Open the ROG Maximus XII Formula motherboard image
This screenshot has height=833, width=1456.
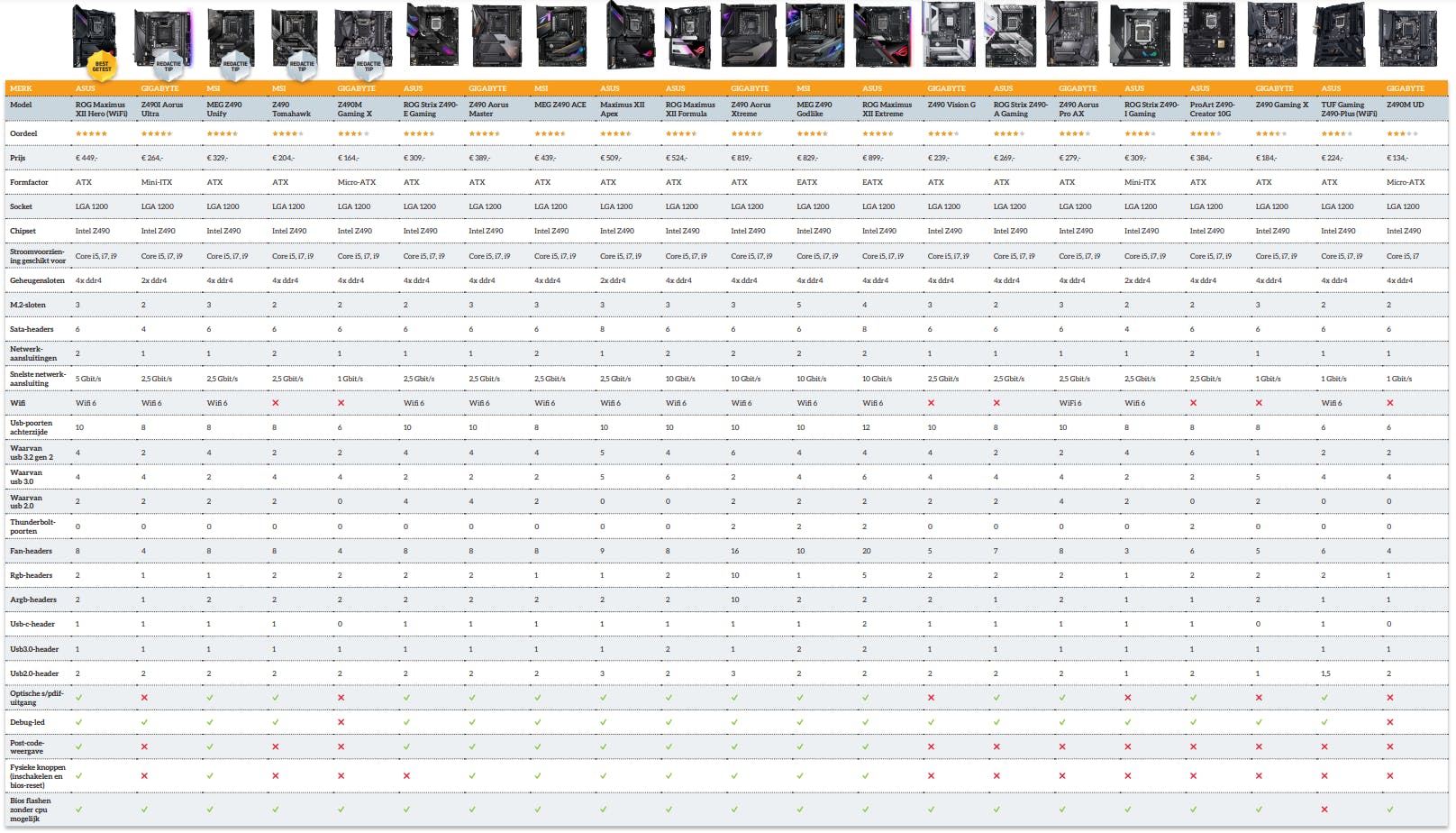pyautogui.click(x=688, y=37)
